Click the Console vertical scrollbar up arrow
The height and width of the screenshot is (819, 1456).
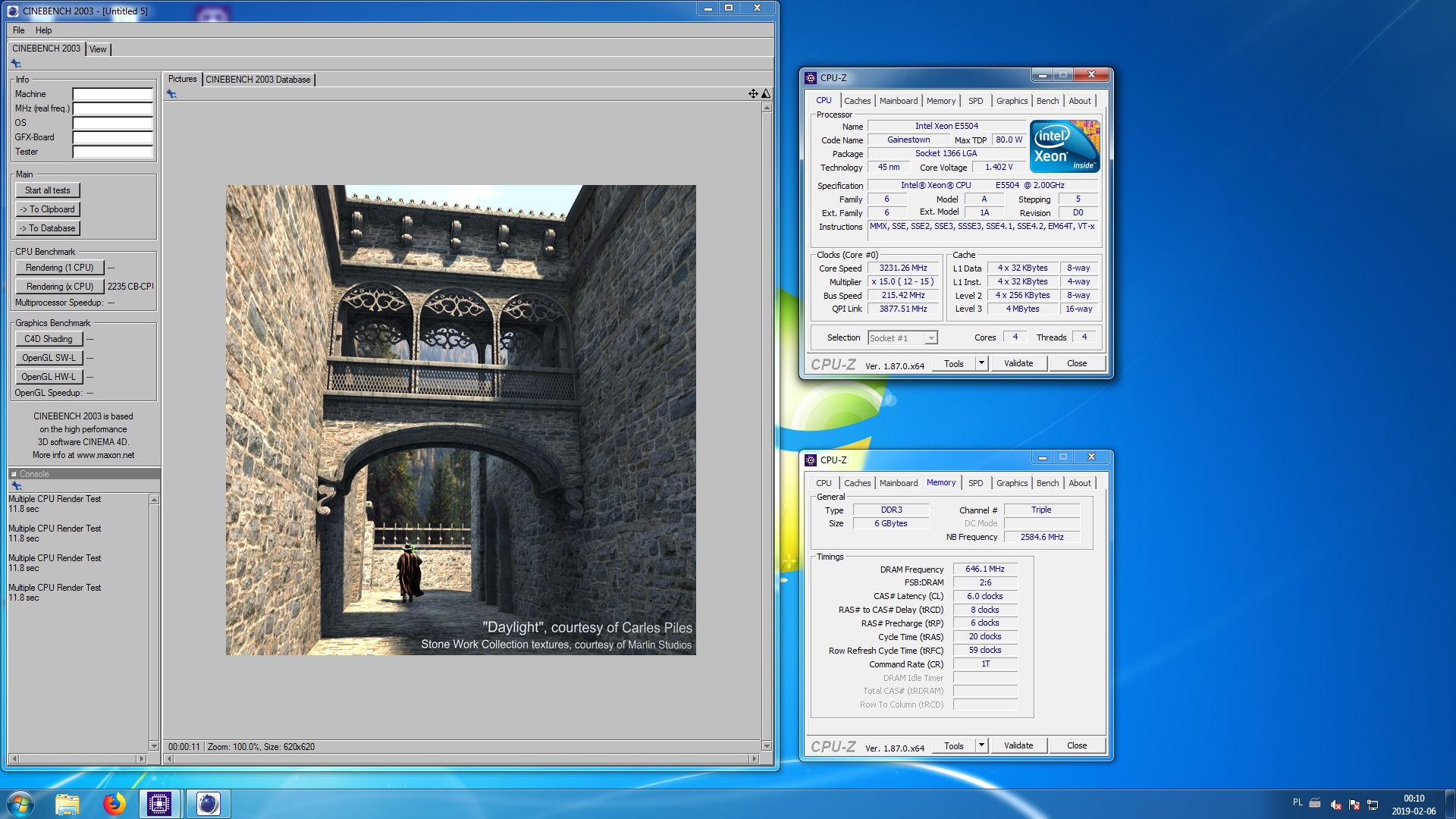tap(154, 500)
